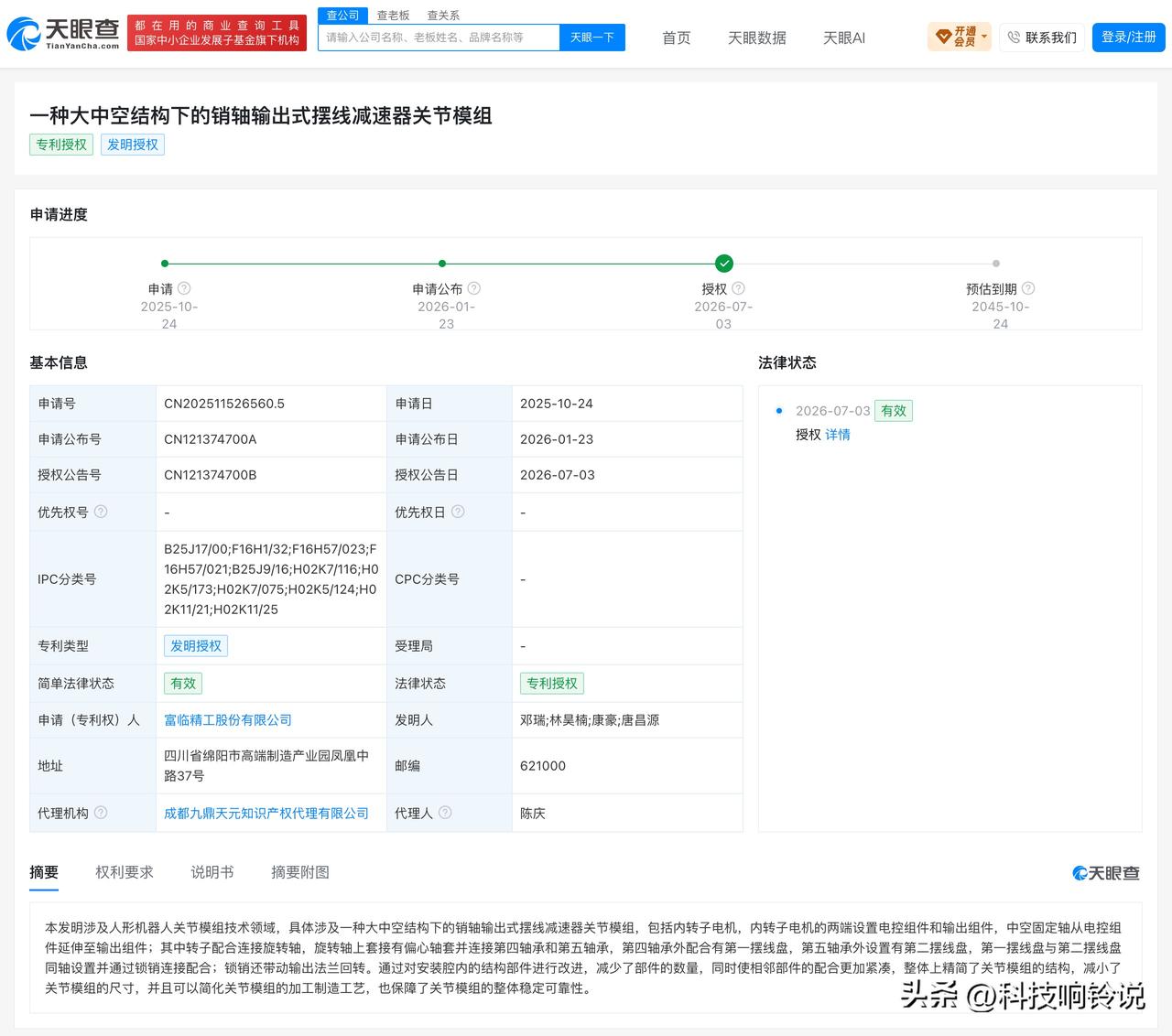Click the postal code 621000
The width and height of the screenshot is (1172, 1036).
pos(543,766)
